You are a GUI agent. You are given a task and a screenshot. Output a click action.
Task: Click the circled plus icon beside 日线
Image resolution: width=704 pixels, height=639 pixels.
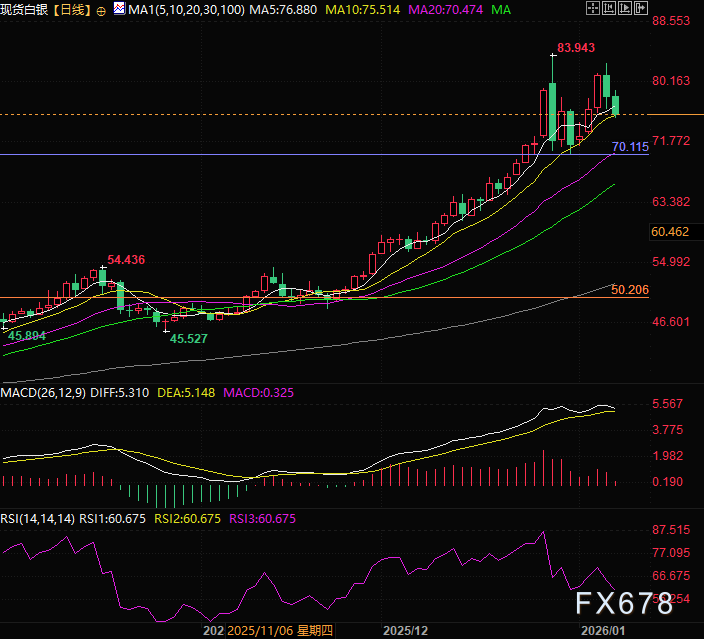point(102,10)
